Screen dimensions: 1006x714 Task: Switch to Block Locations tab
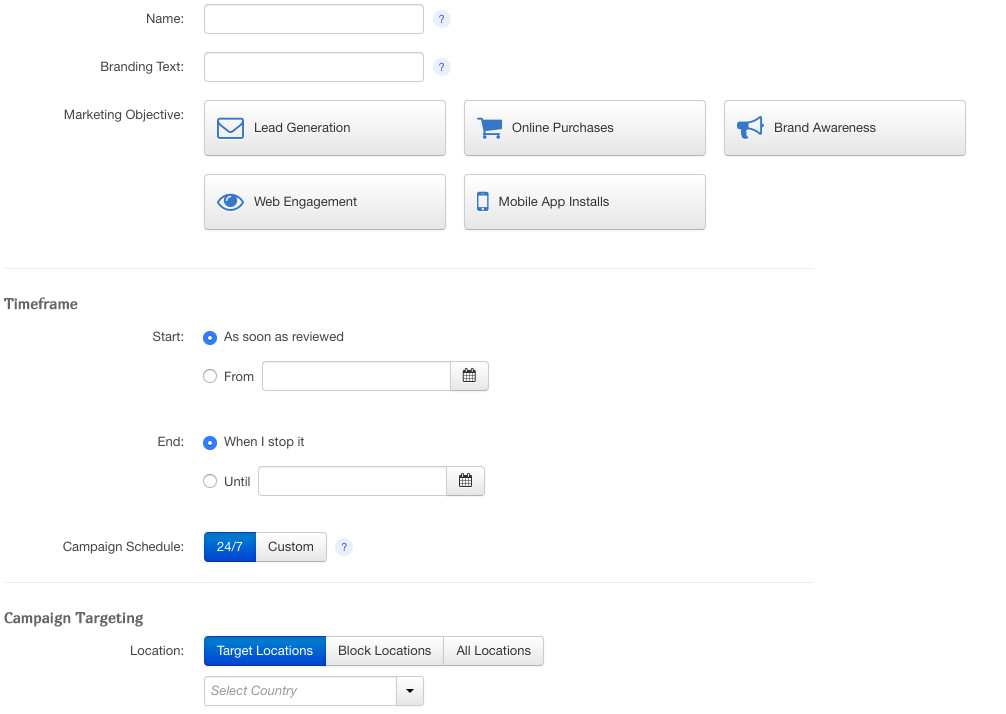[x=384, y=651]
